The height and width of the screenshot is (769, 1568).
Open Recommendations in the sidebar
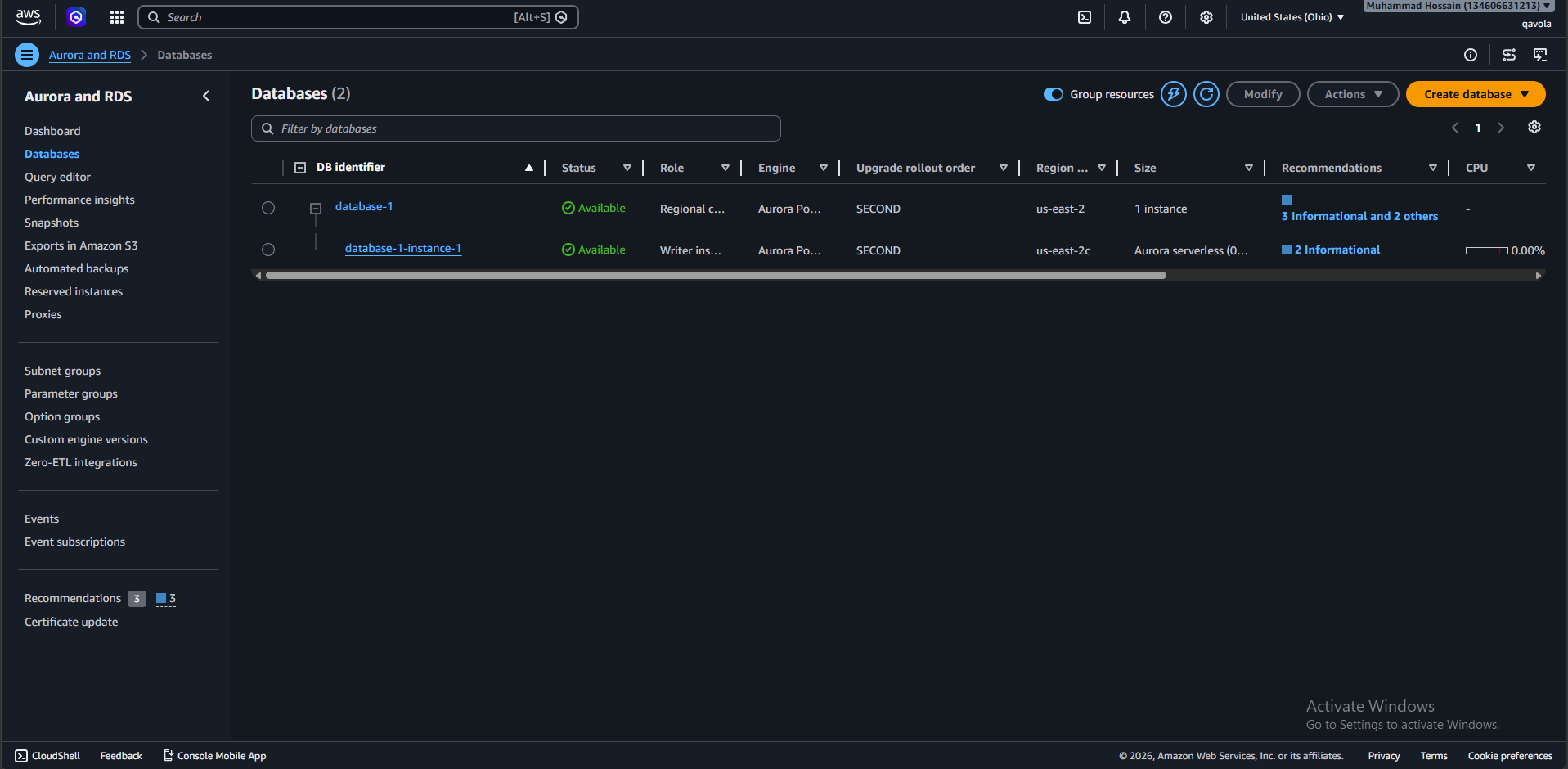[x=73, y=598]
